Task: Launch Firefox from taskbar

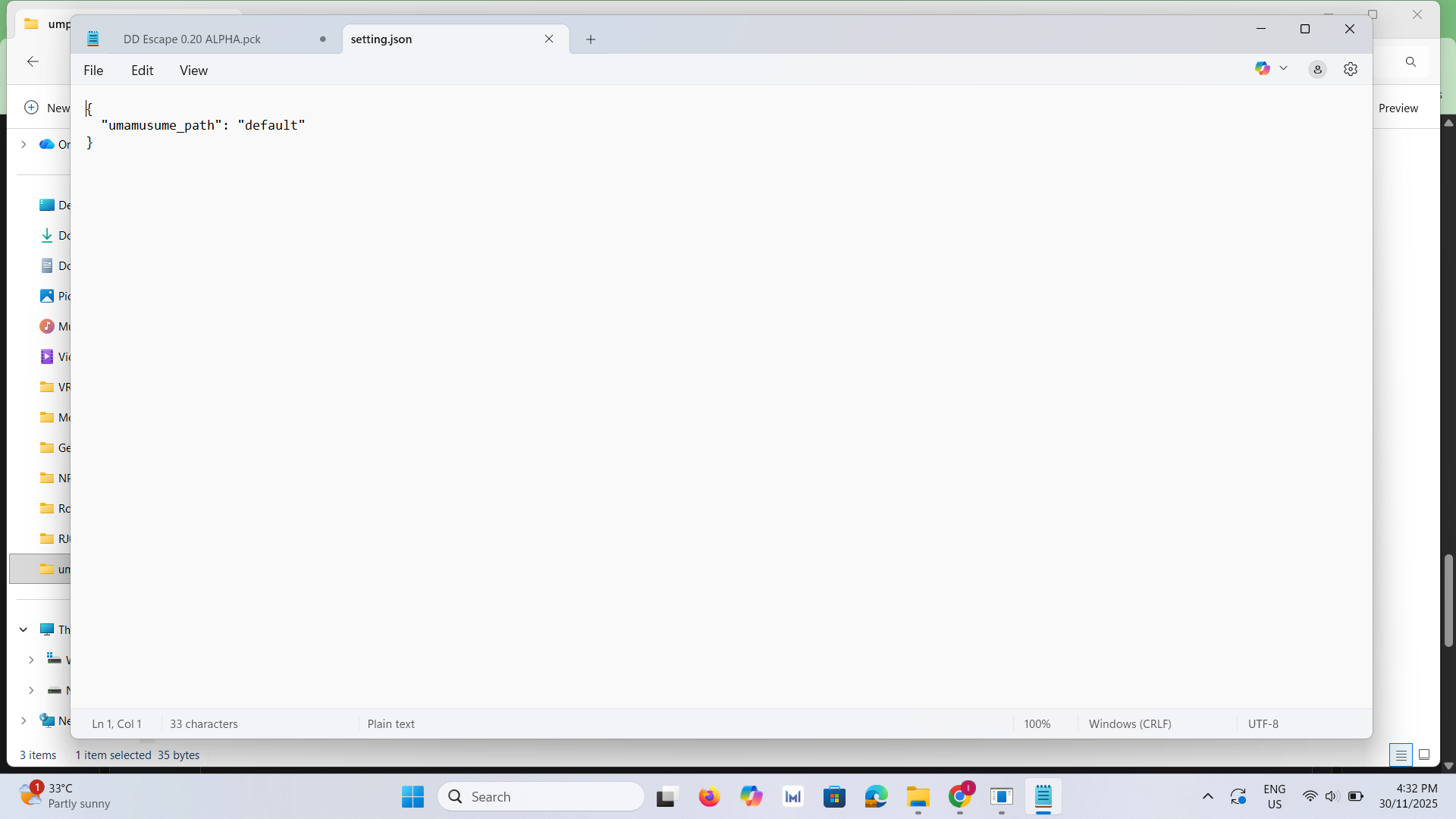Action: (709, 797)
